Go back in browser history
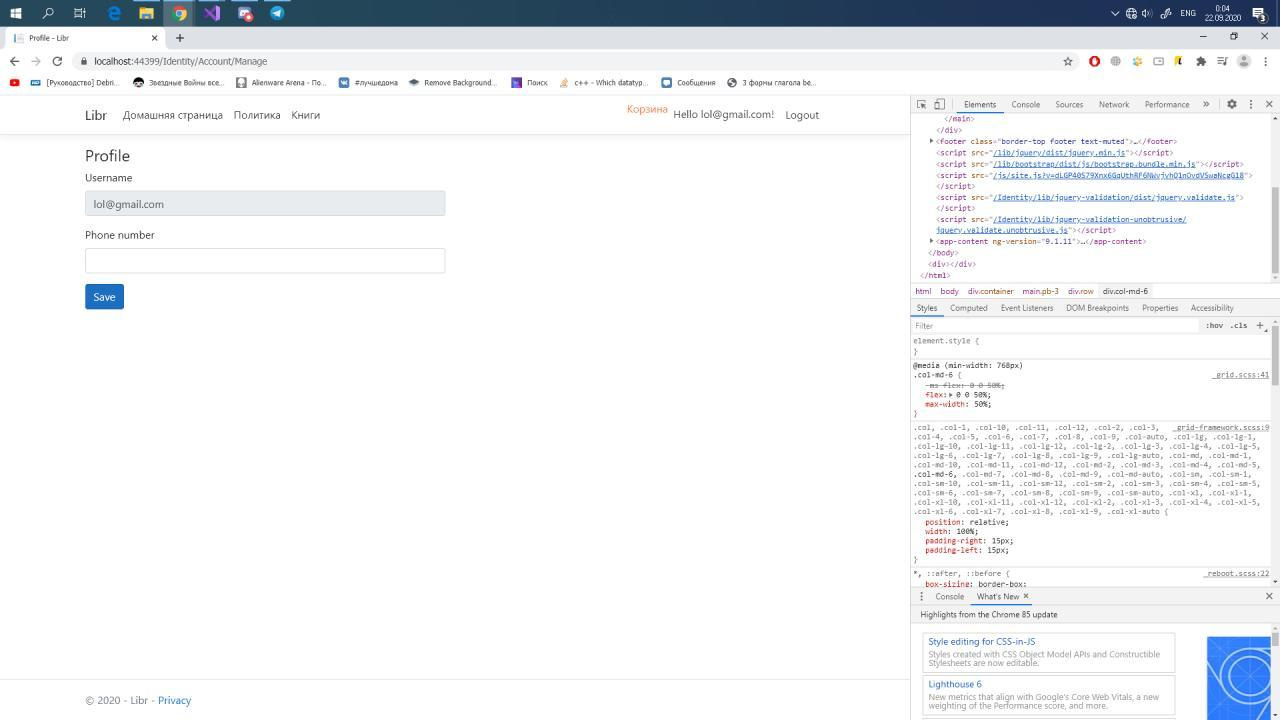The image size is (1280, 720). coord(14,61)
